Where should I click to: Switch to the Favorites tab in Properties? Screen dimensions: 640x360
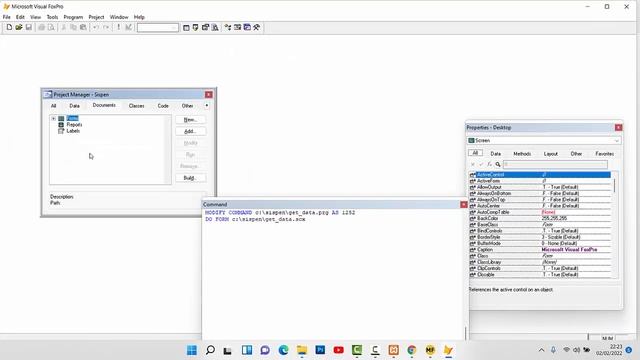coord(604,154)
